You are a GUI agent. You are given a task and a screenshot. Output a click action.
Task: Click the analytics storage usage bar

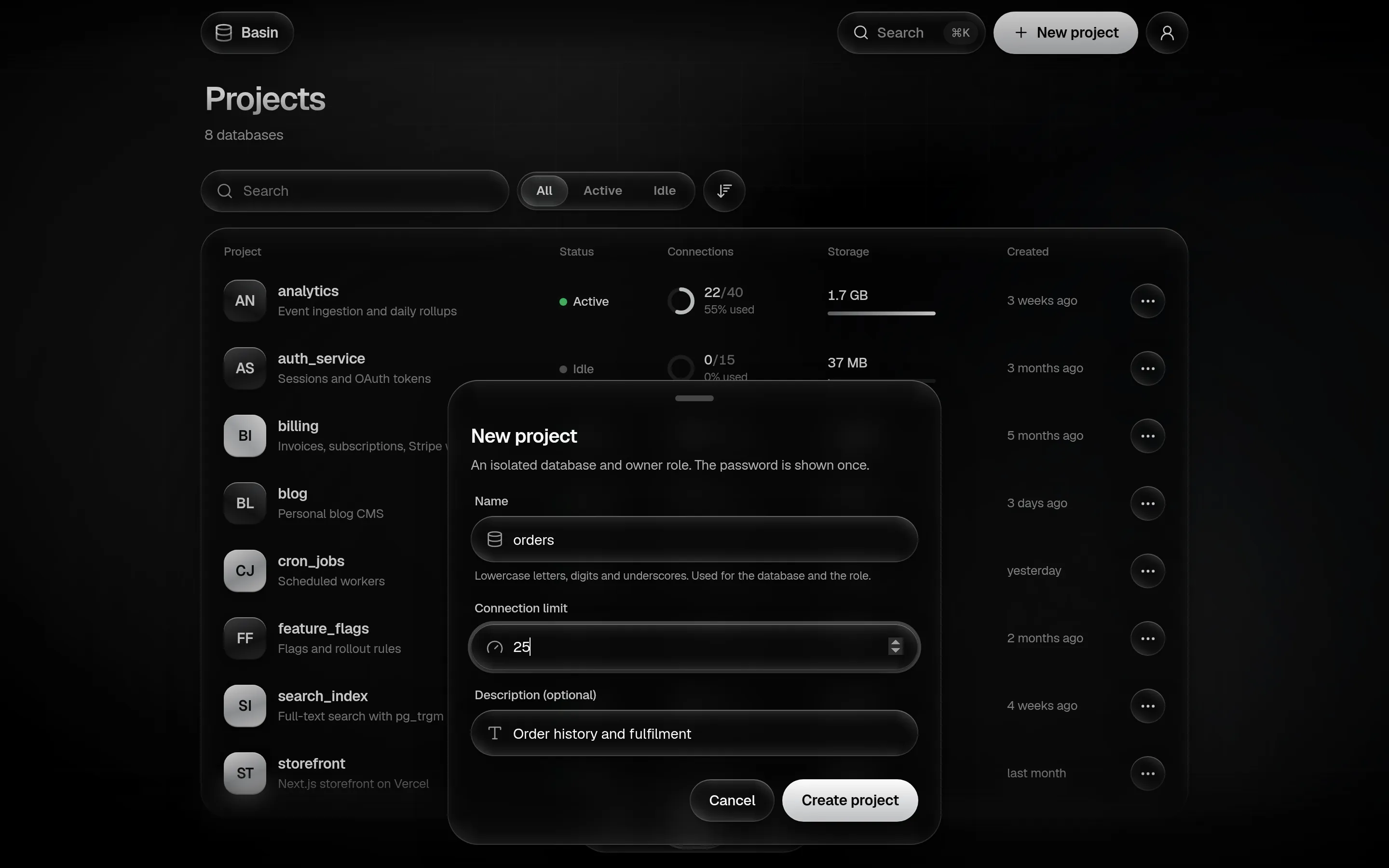[x=881, y=313]
